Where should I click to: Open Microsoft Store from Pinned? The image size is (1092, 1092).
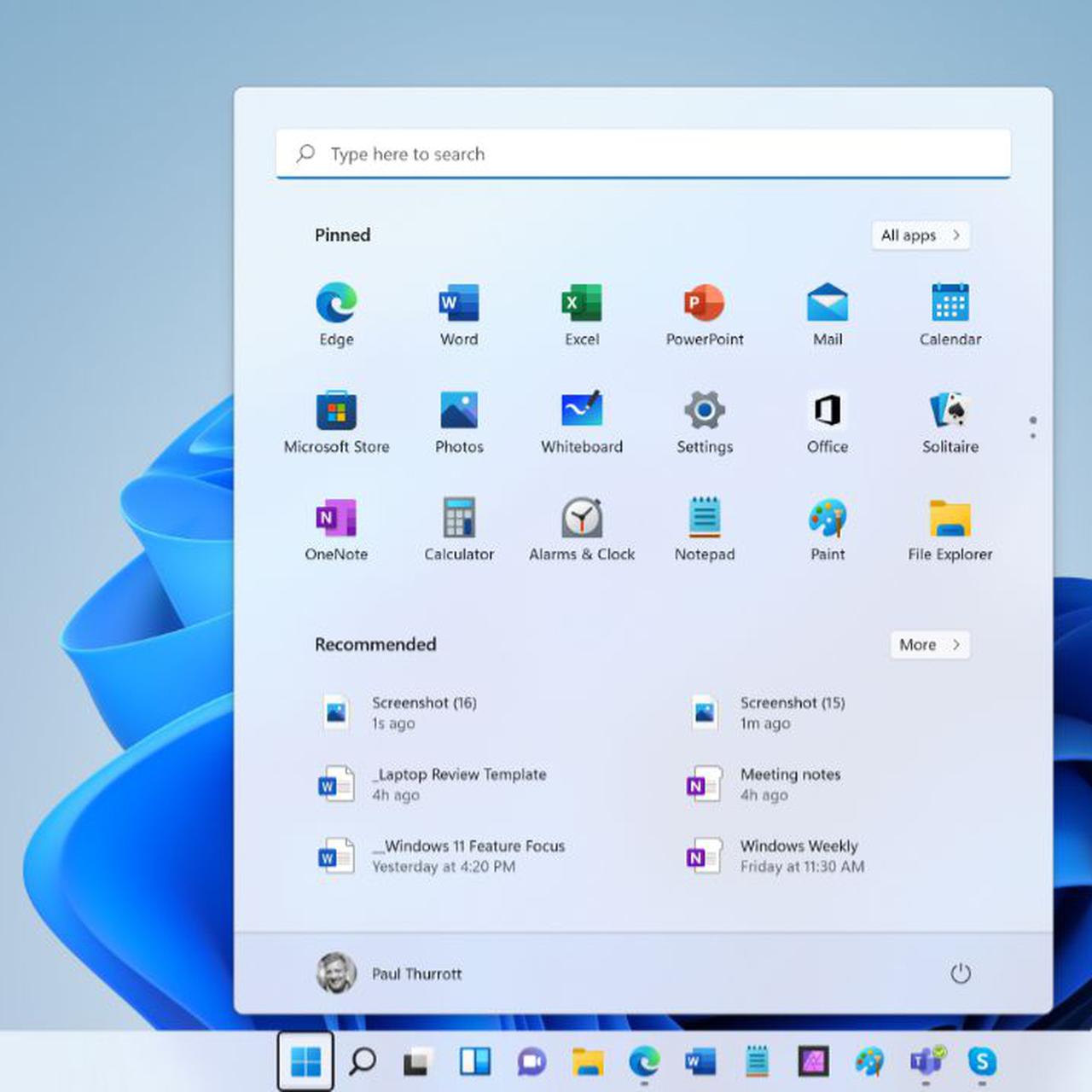pyautogui.click(x=336, y=421)
